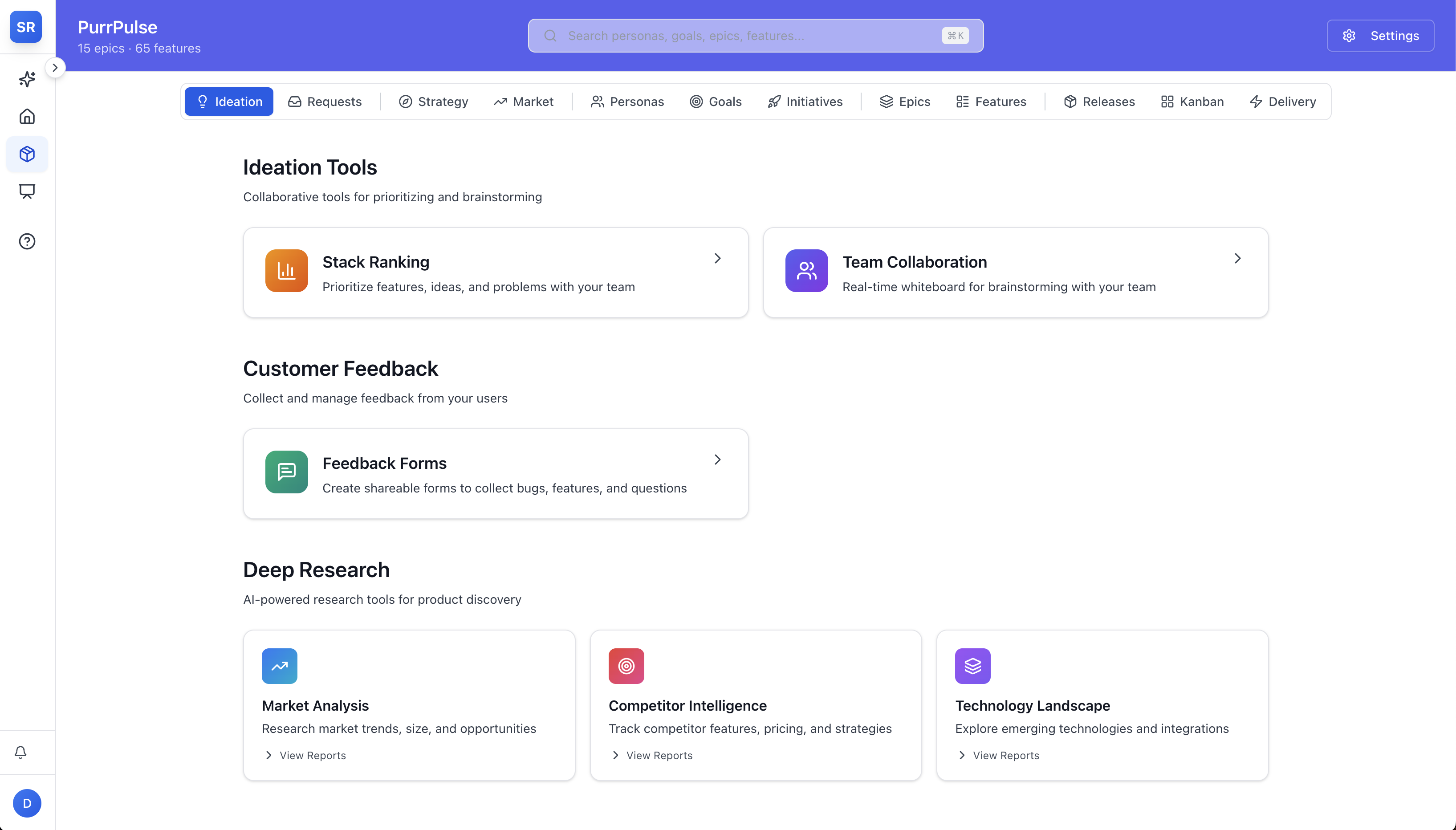1456x830 pixels.
Task: Select the Ideation tab
Action: [229, 102]
